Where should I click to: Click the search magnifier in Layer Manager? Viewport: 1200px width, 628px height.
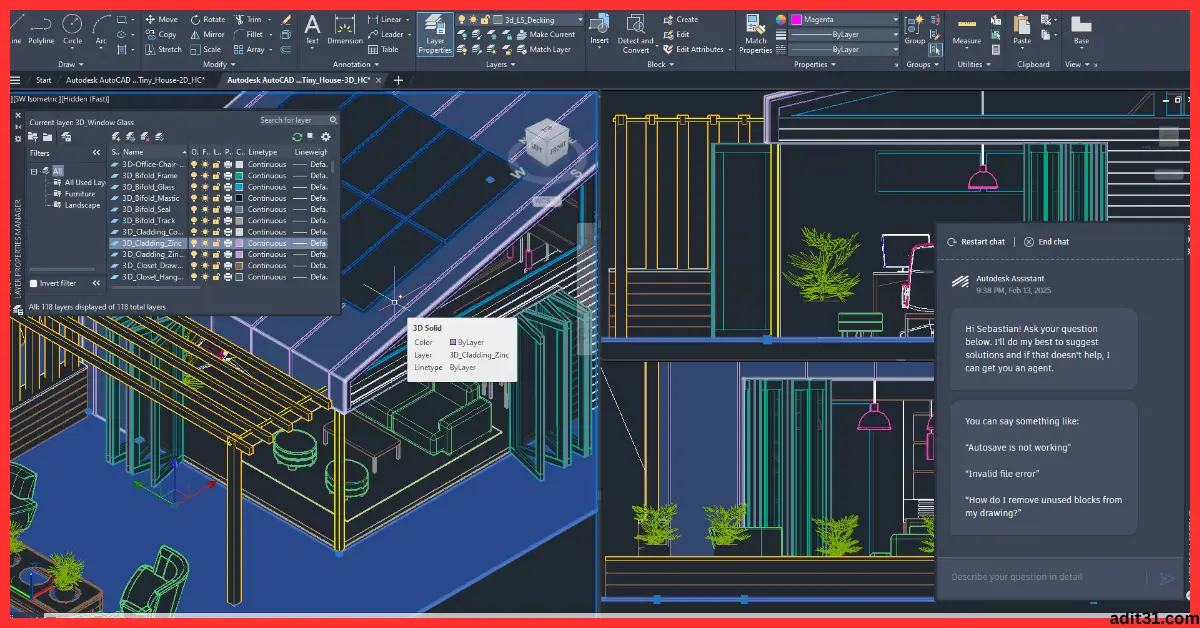(x=334, y=120)
